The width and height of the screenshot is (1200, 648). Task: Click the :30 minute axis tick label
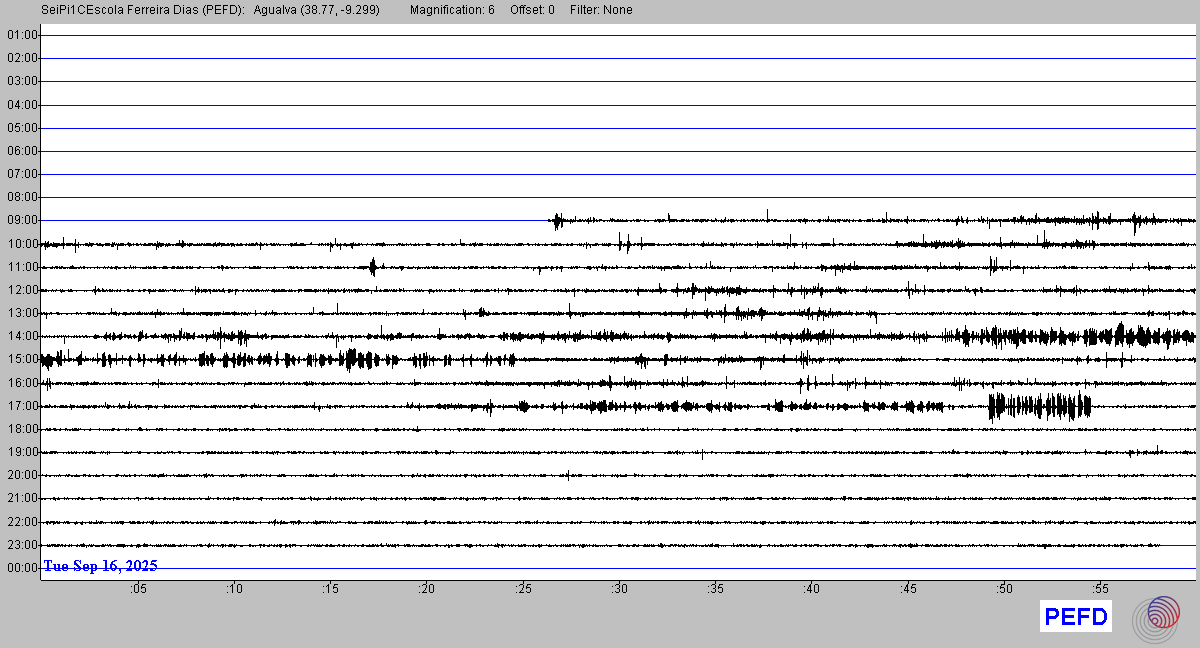coord(619,590)
